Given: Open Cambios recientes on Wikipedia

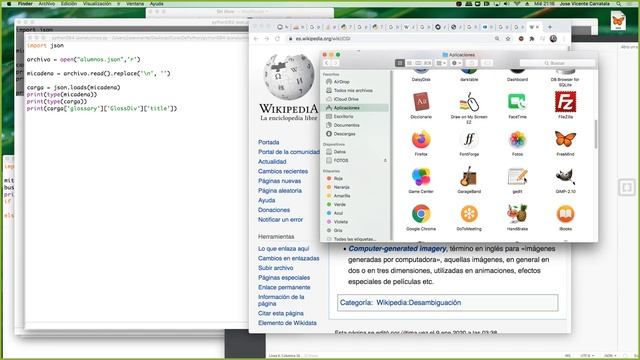Looking at the screenshot, I should [x=283, y=171].
